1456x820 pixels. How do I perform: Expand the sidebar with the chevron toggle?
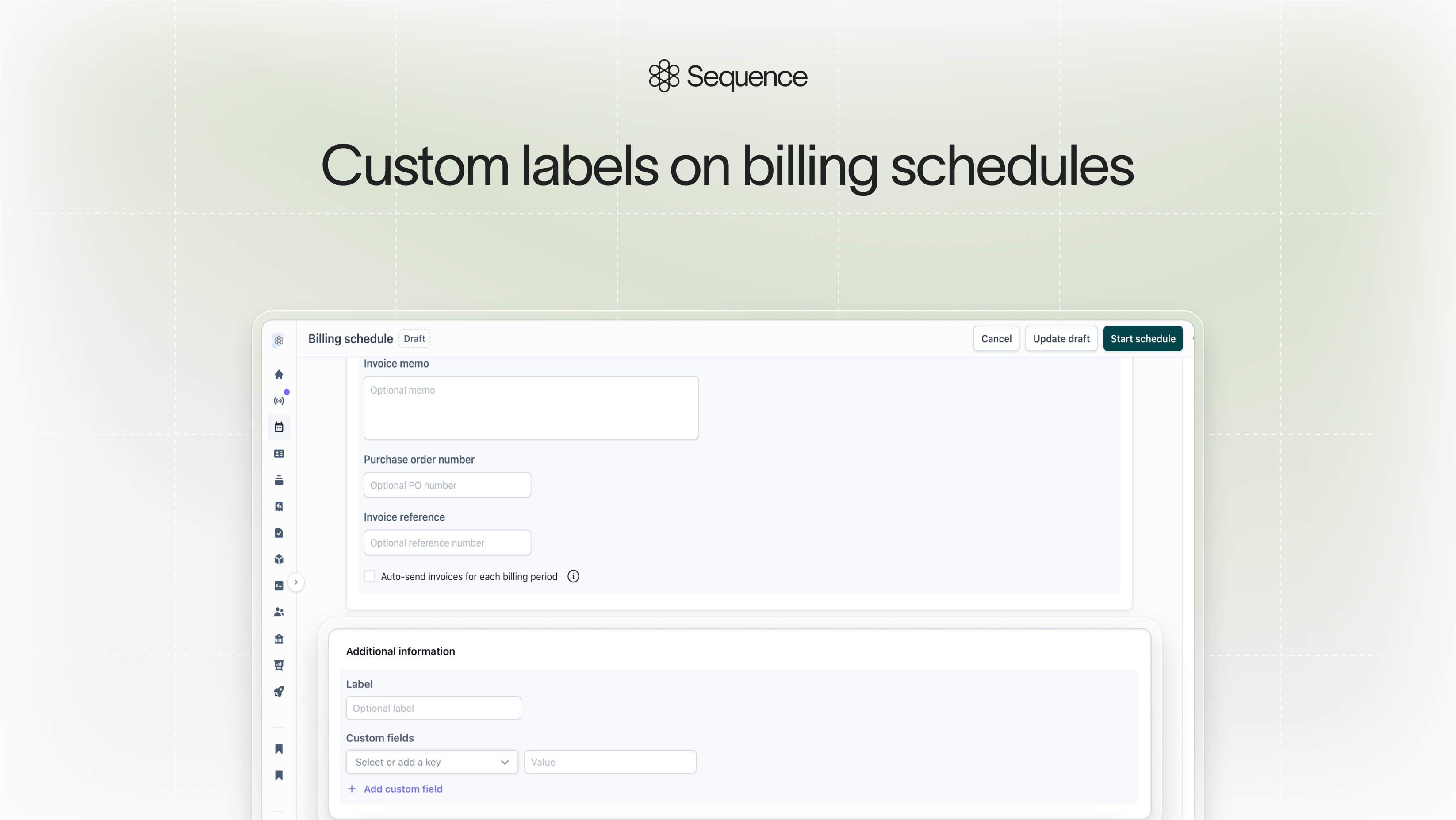tap(295, 582)
